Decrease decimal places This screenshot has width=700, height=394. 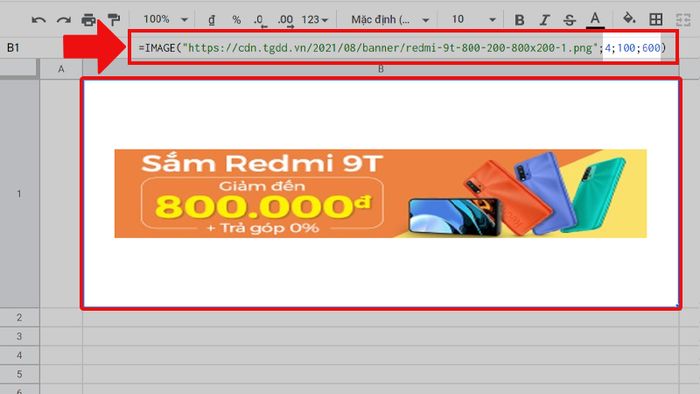pyautogui.click(x=259, y=21)
